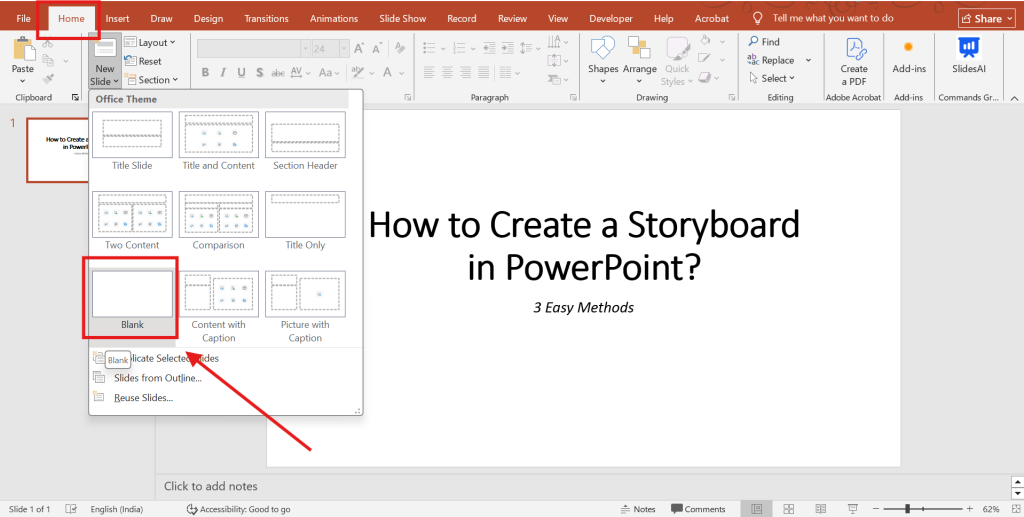1024x517 pixels.
Task: Click the Shapes gallery icon
Action: (602, 48)
